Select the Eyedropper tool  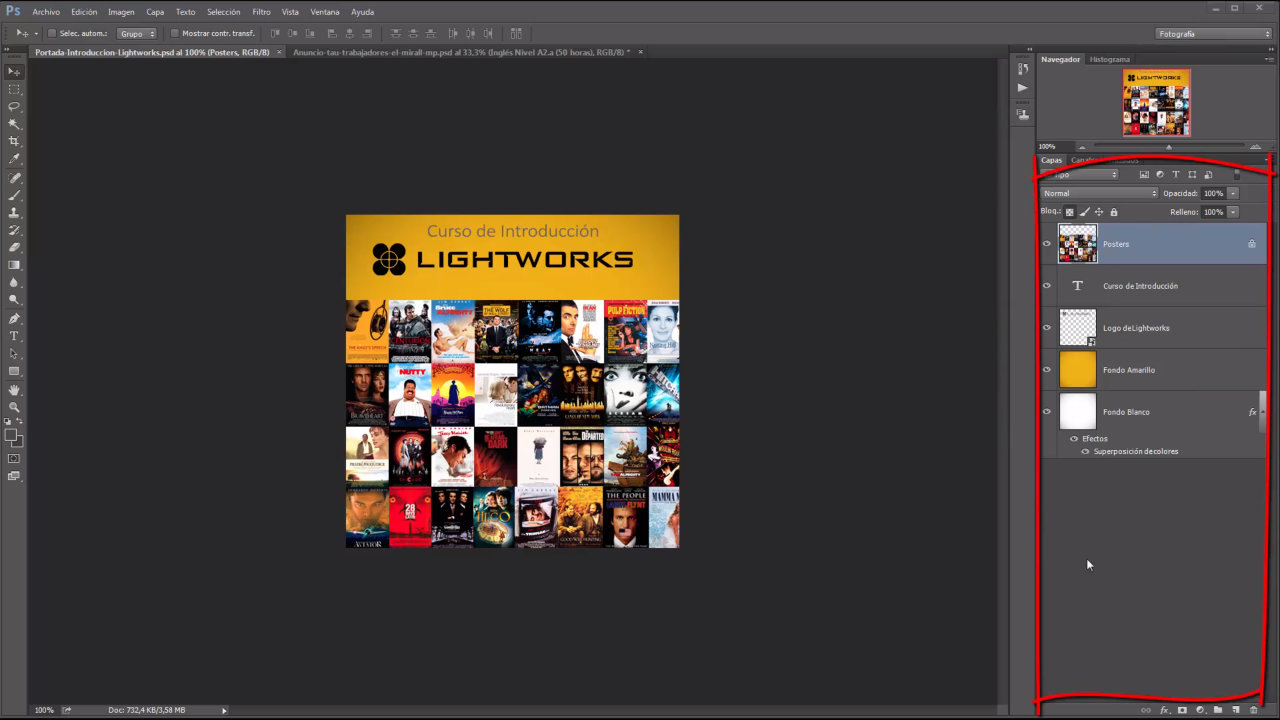14,159
